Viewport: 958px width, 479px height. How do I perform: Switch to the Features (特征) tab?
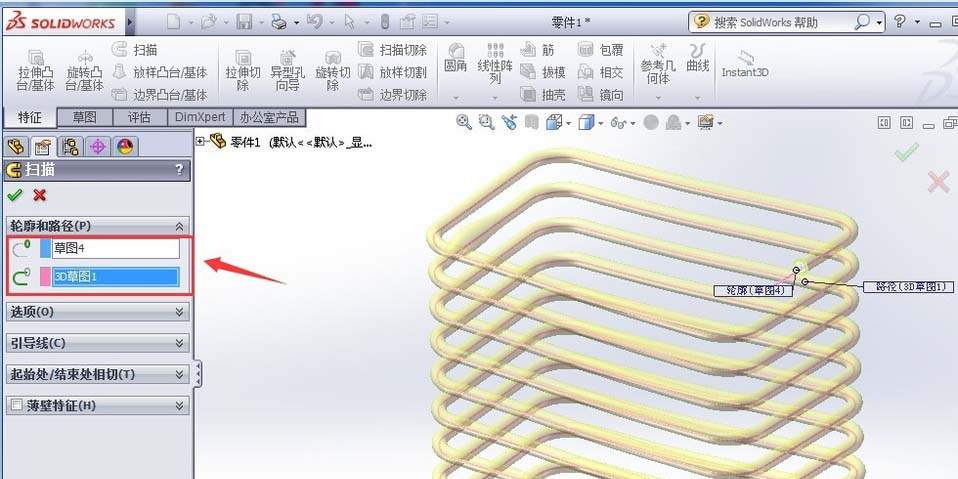pos(29,117)
